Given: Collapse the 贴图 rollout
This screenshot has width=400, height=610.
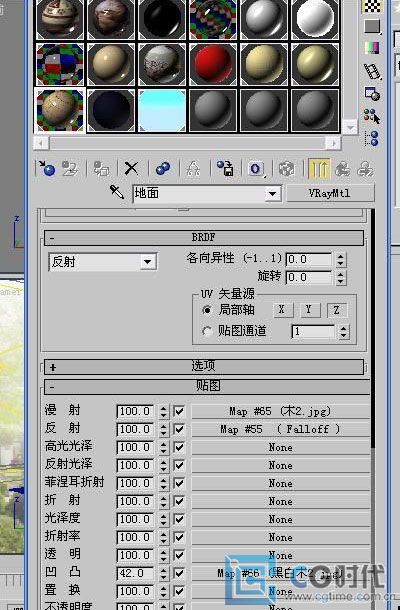Looking at the screenshot, I should 207,386.
